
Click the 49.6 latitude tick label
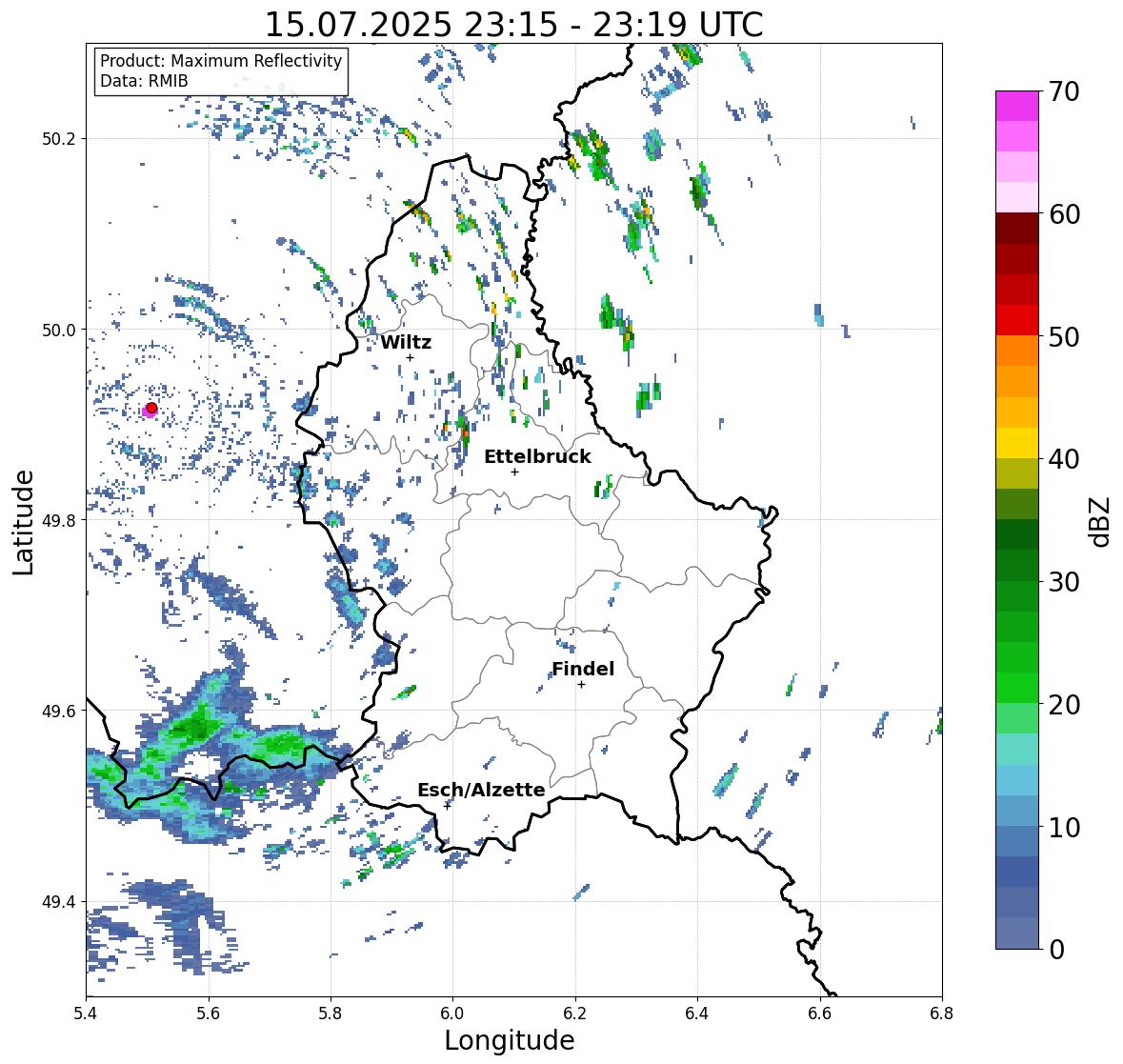point(59,711)
